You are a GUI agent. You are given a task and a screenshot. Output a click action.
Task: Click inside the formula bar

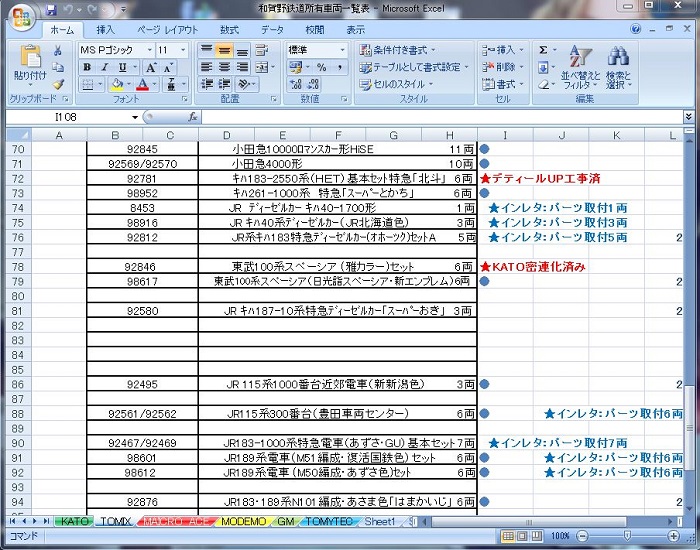click(x=442, y=117)
